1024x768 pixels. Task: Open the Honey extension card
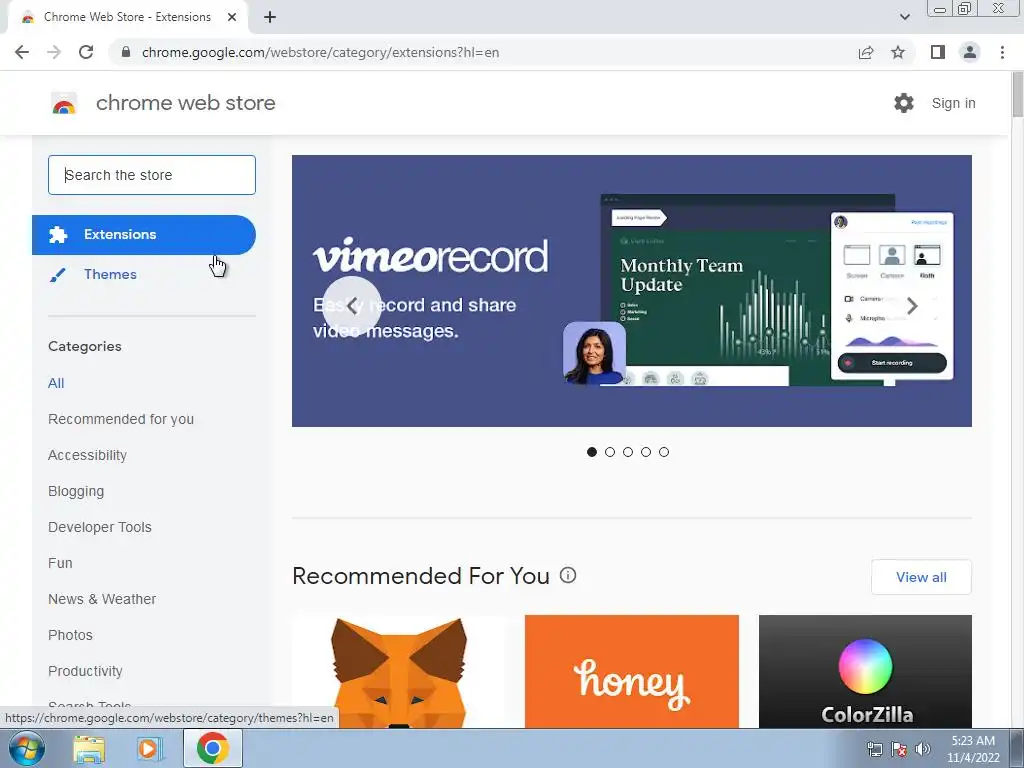(632, 671)
